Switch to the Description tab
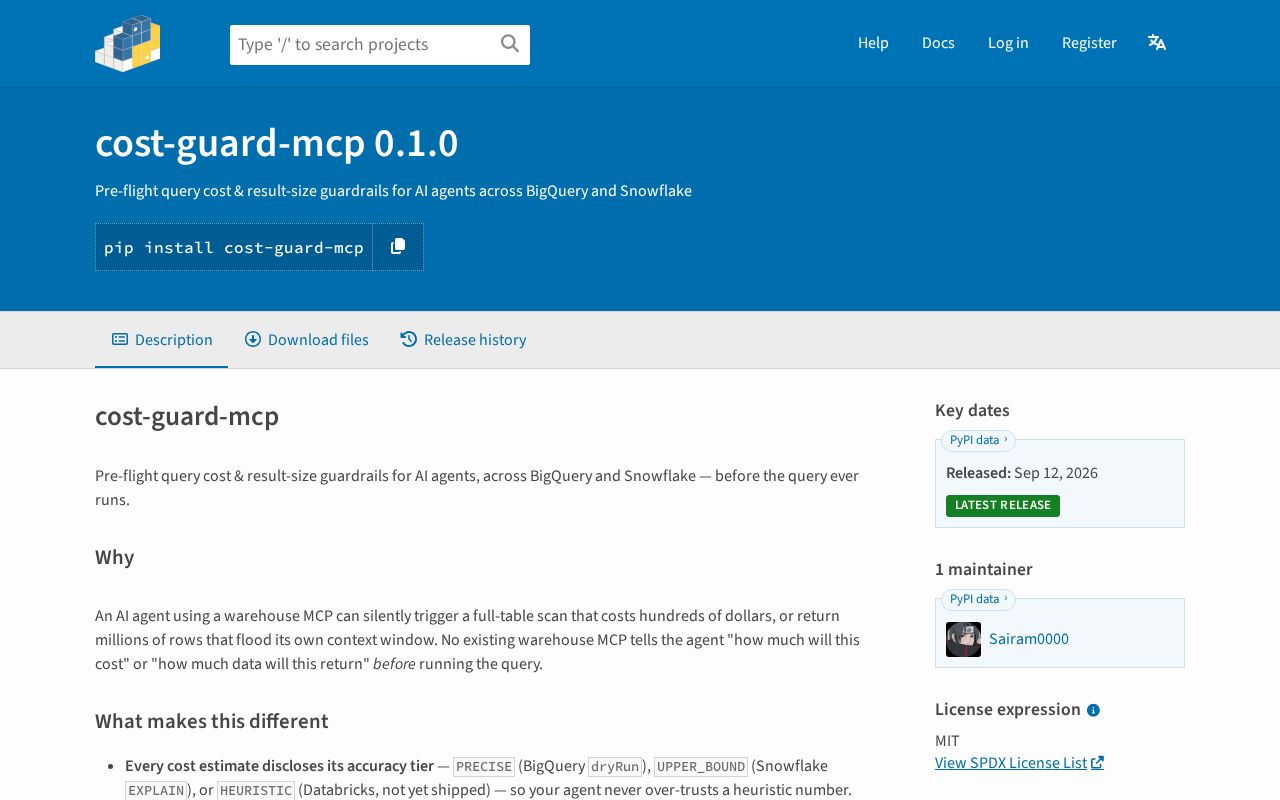1280x800 pixels. coord(161,340)
